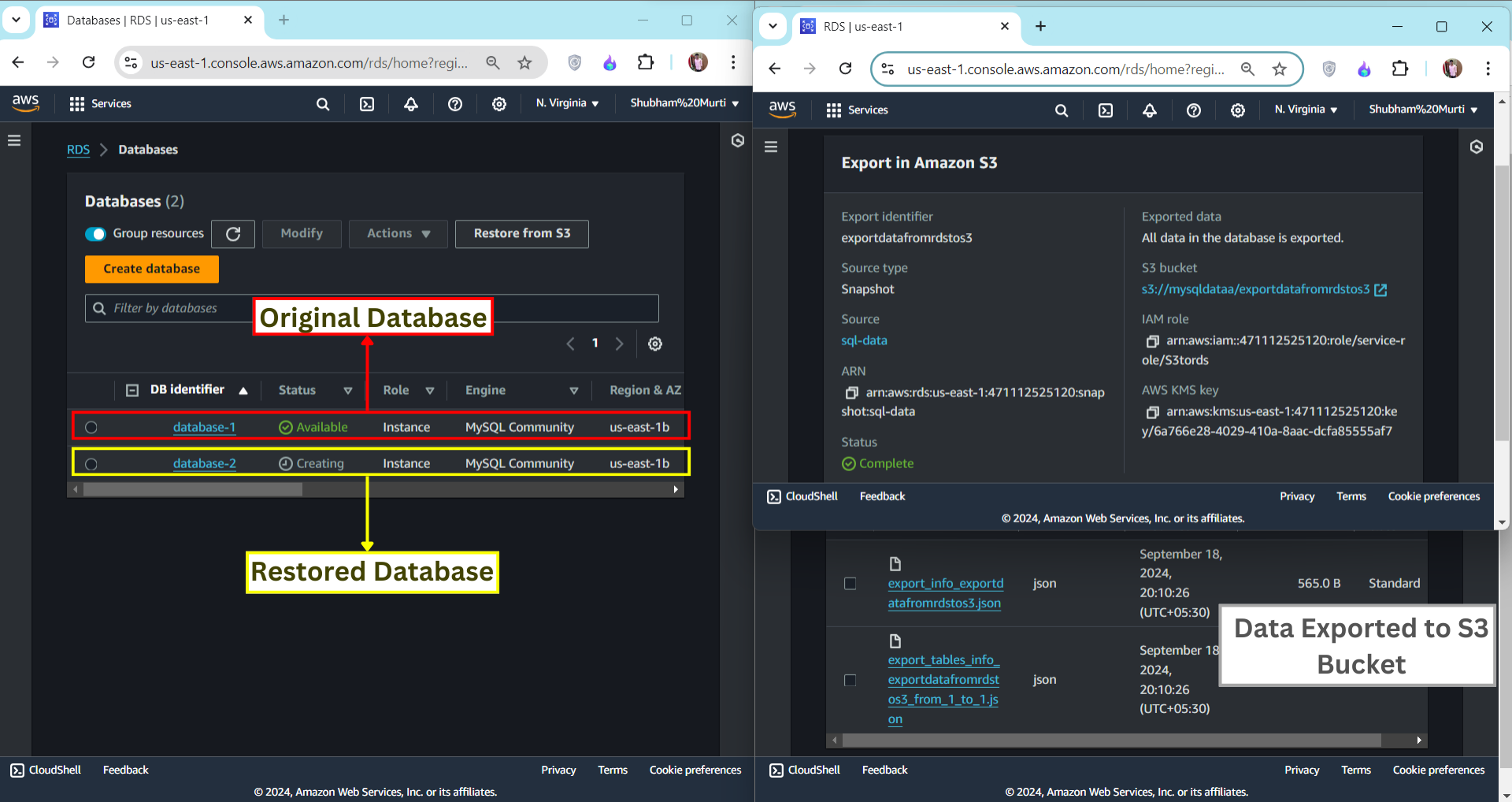
Task: Open N. Virginia region menu in right window
Action: pos(1306,110)
